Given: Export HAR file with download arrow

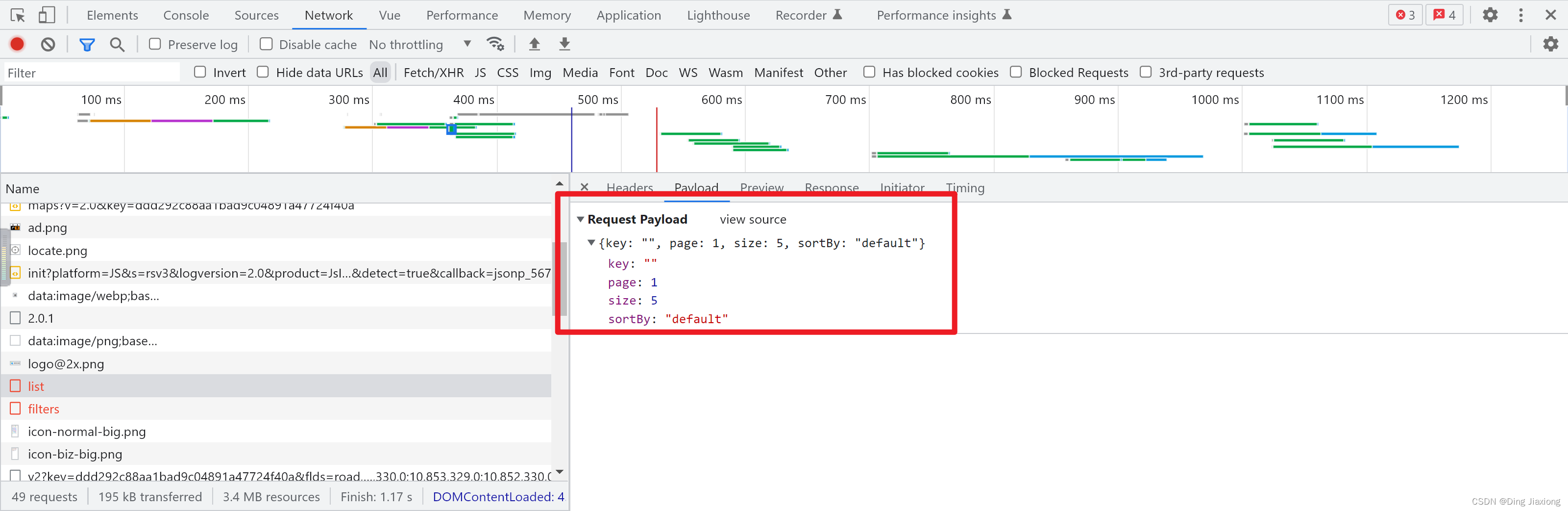Looking at the screenshot, I should (564, 44).
